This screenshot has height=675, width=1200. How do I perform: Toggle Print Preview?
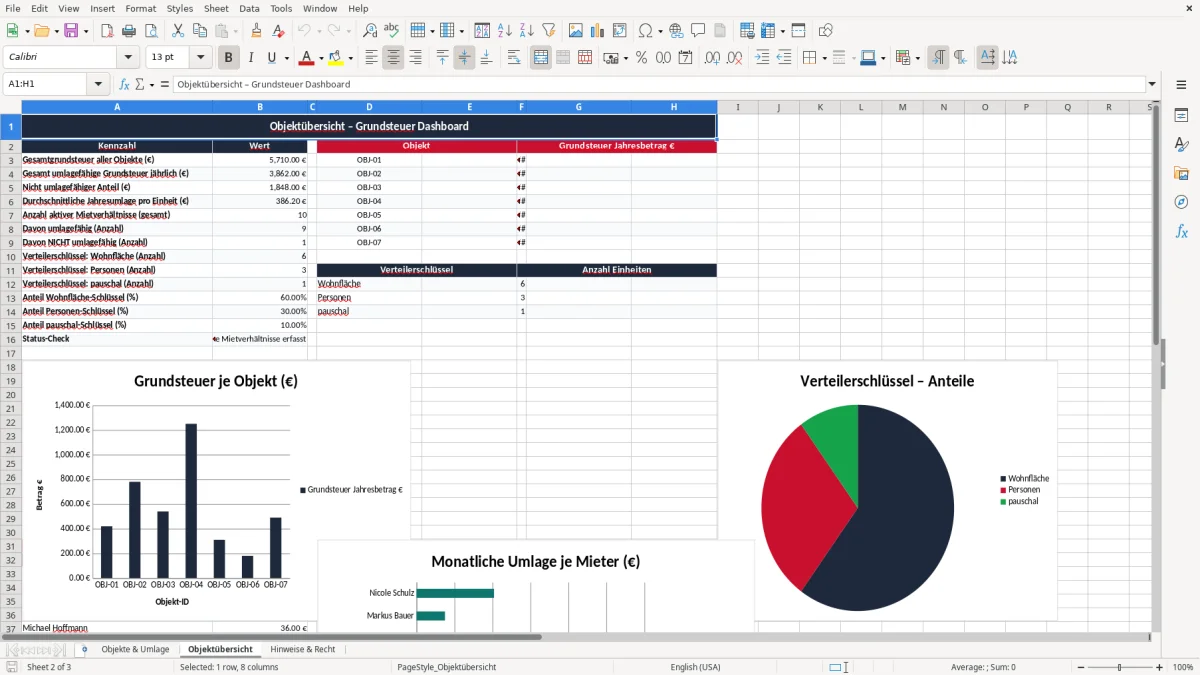pyautogui.click(x=149, y=31)
